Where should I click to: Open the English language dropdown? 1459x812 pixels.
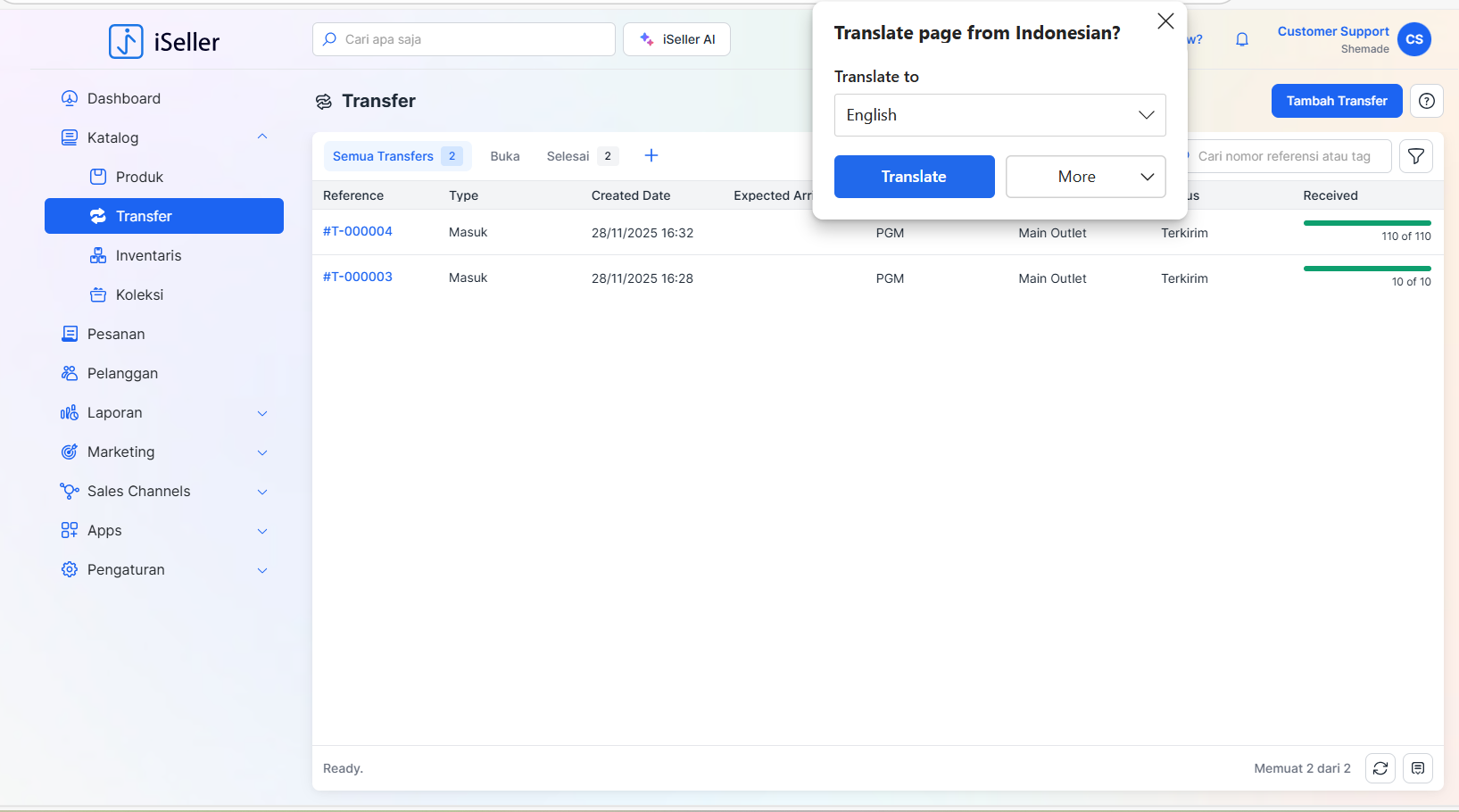[999, 115]
